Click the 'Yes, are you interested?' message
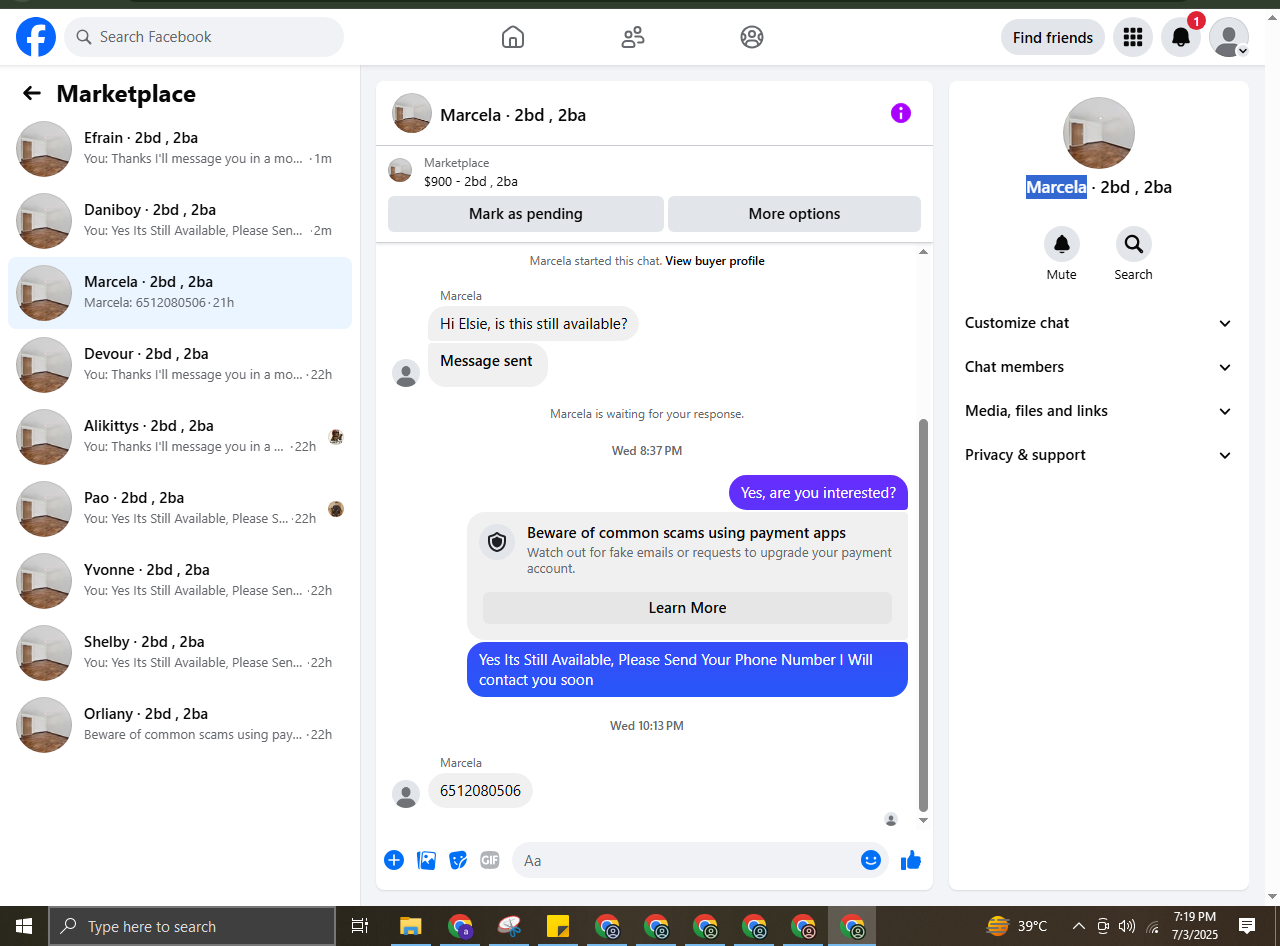This screenshot has height=946, width=1280. coord(818,493)
